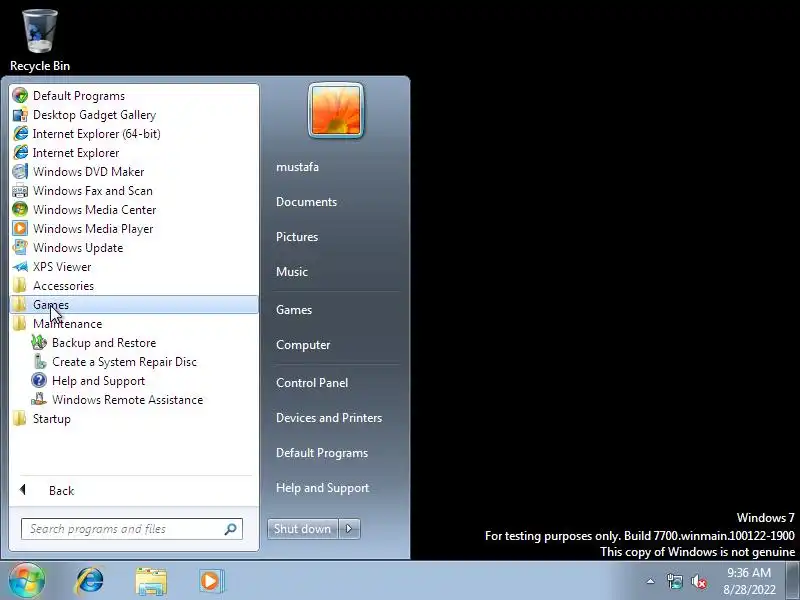This screenshot has height=600, width=800.
Task: Open Computer from the right pane
Action: click(x=303, y=345)
